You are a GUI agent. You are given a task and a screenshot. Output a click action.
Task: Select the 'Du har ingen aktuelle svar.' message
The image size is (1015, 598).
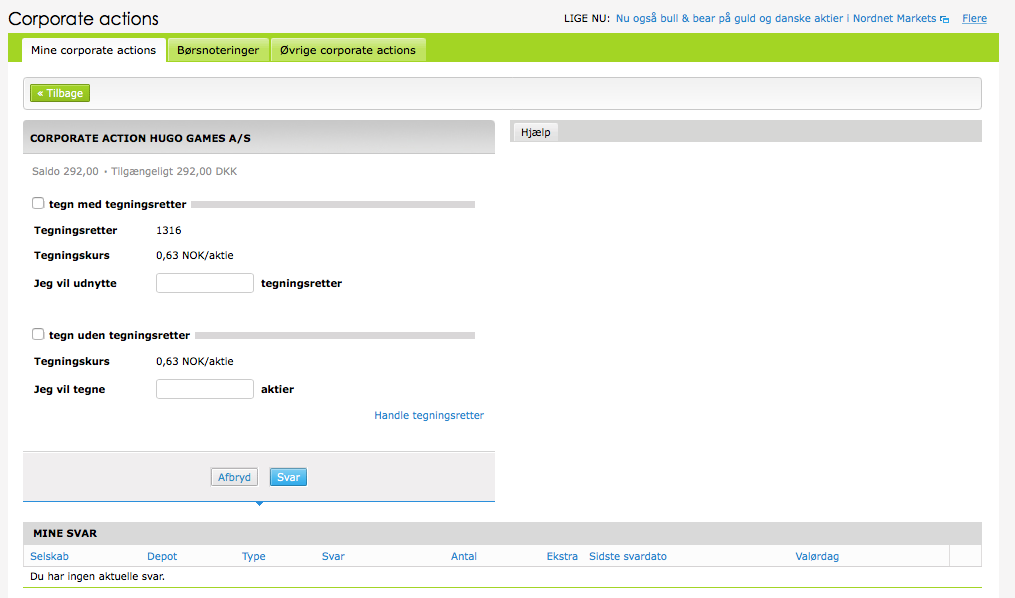(97, 576)
